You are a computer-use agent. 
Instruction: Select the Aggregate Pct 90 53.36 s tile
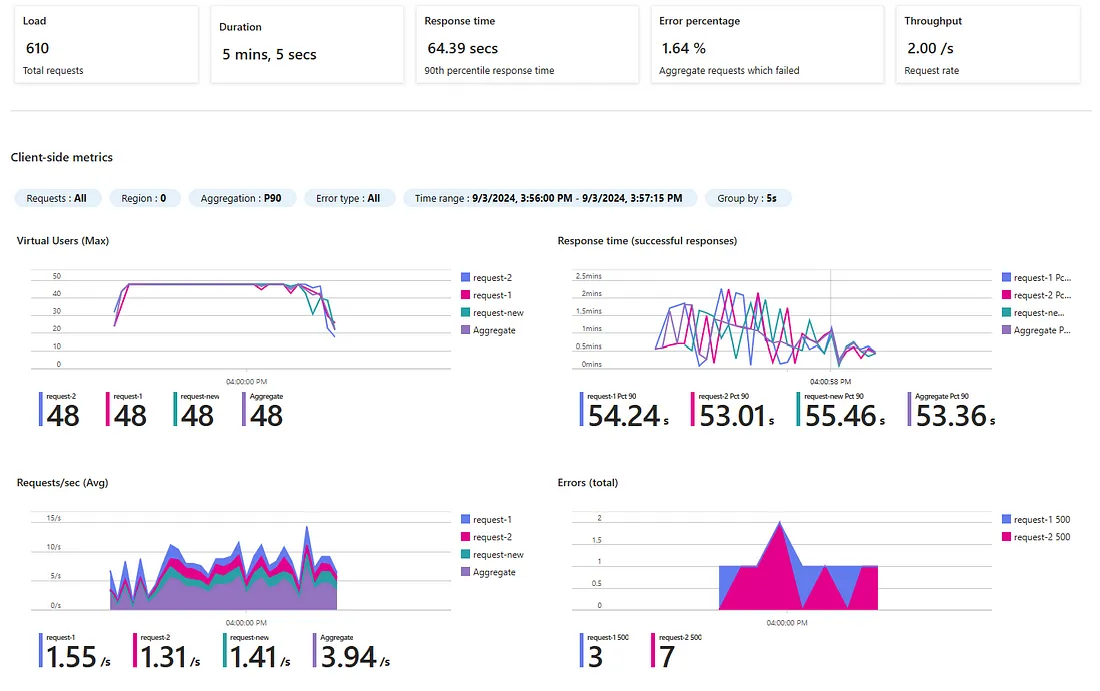(x=951, y=410)
